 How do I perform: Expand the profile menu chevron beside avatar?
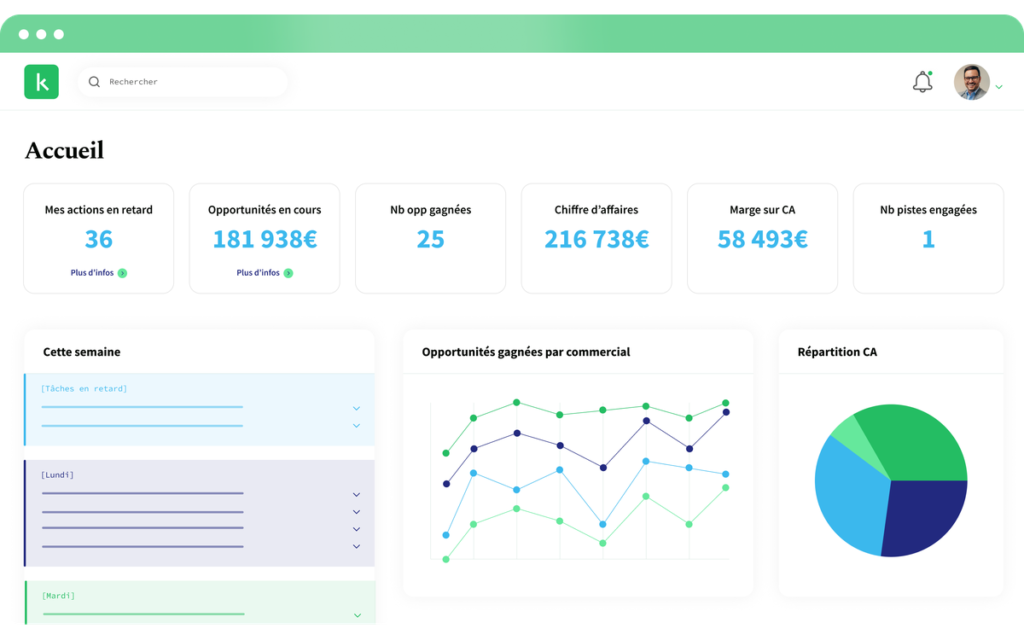tap(999, 86)
